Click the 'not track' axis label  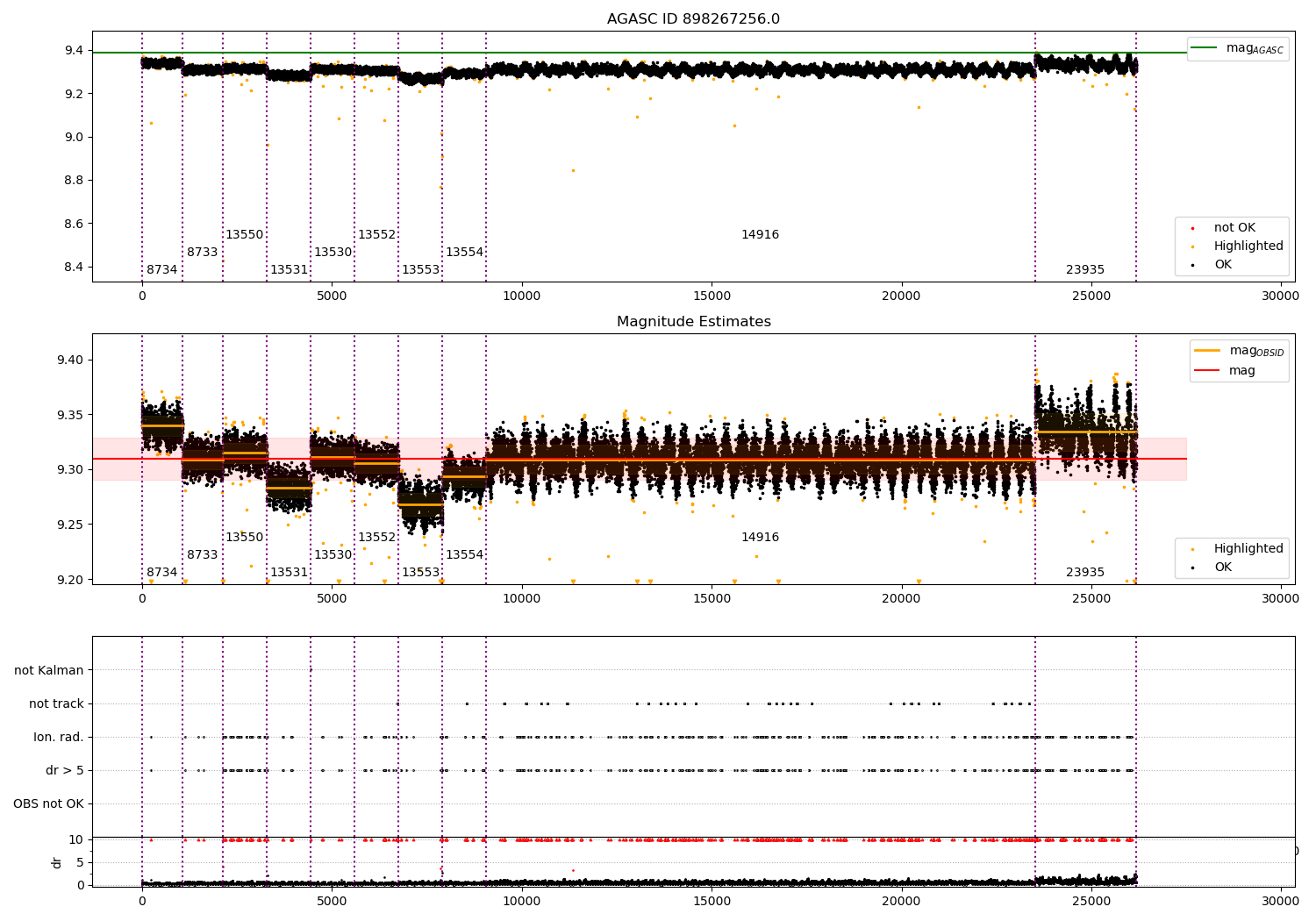[x=56, y=704]
